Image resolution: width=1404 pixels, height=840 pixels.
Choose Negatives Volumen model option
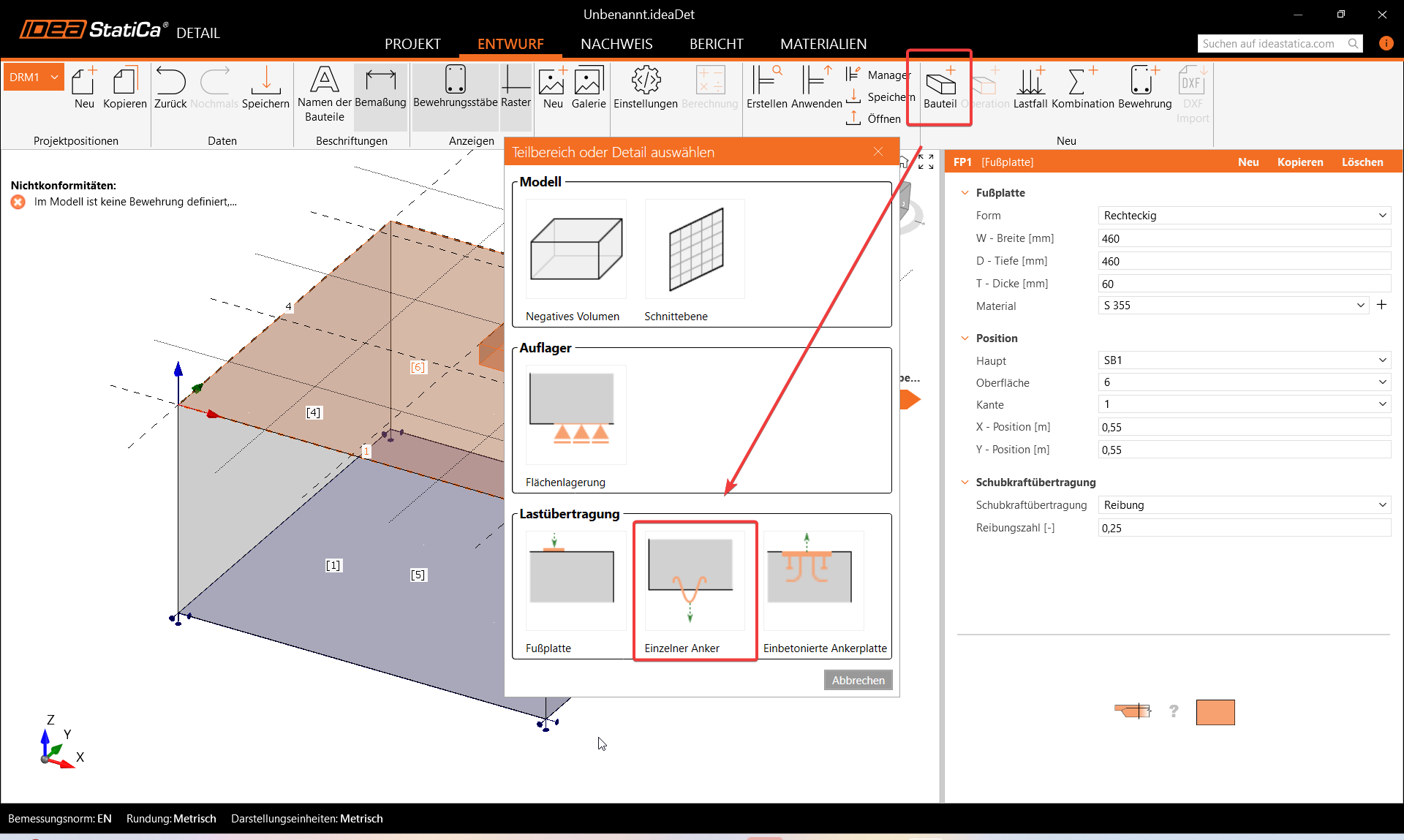tap(575, 249)
